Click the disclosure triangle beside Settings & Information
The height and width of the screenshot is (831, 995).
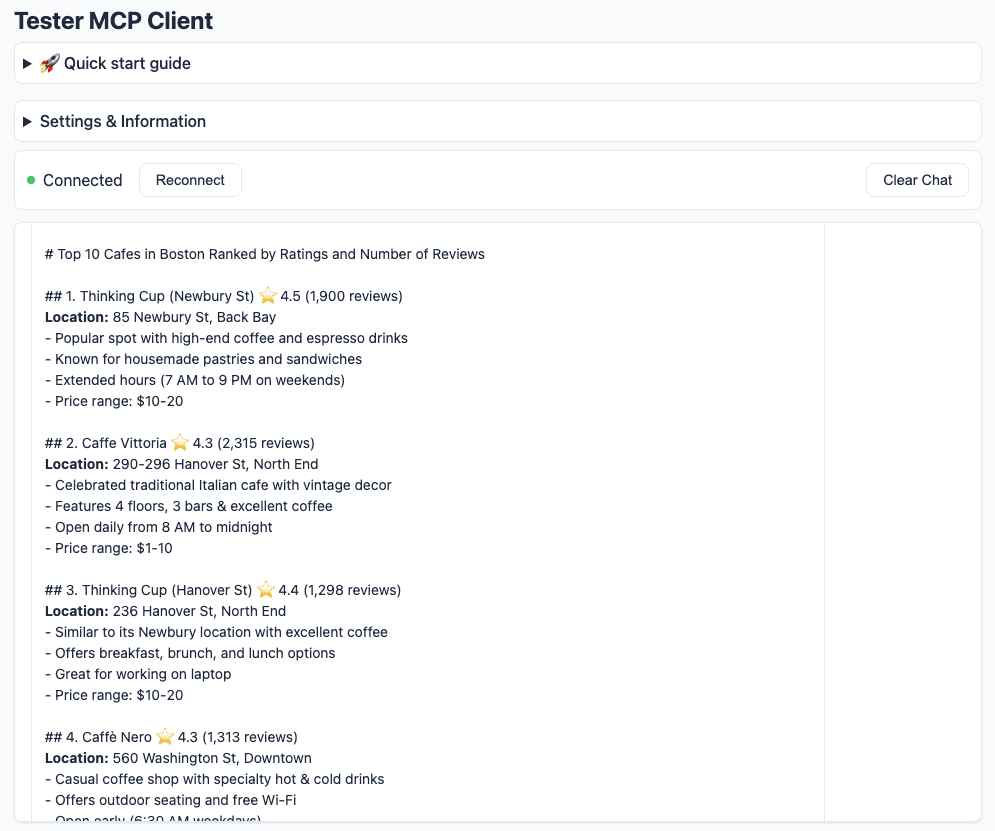(x=27, y=121)
